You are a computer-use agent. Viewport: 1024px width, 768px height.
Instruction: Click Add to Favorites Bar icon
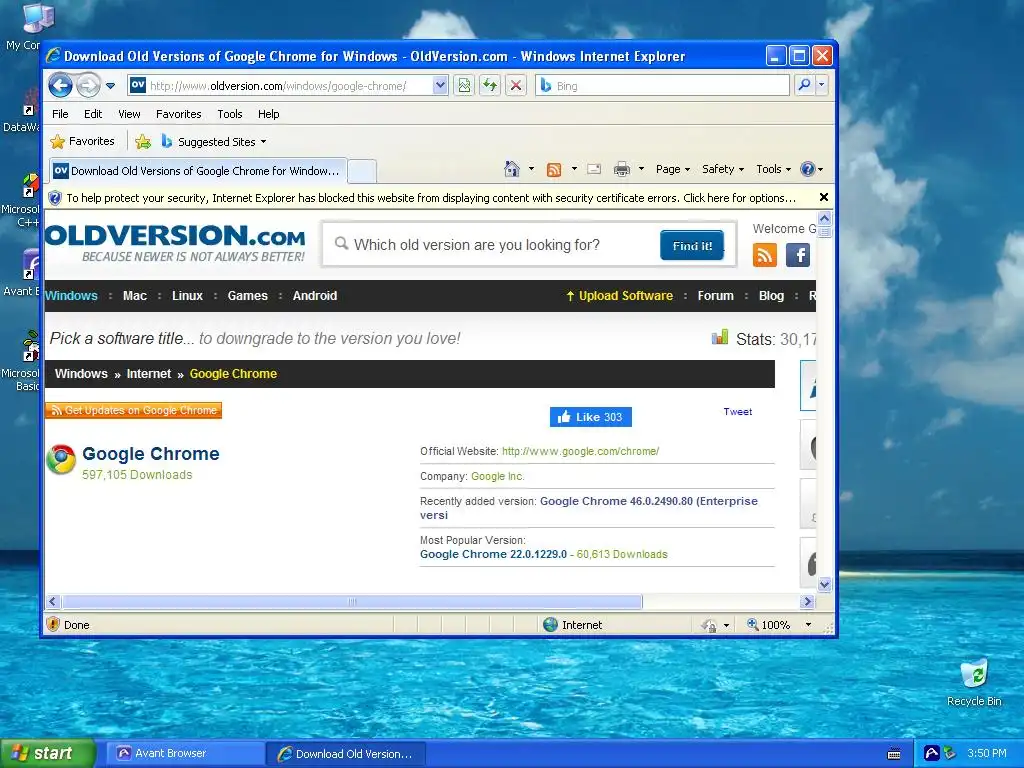143,141
